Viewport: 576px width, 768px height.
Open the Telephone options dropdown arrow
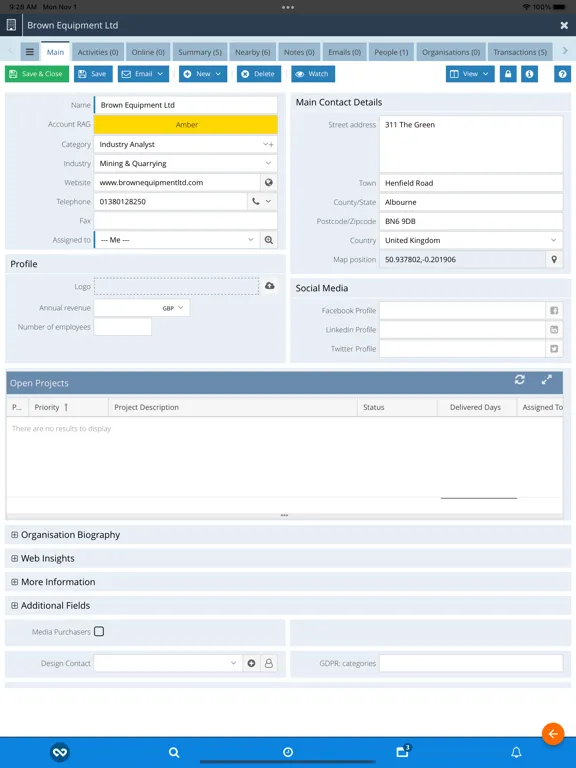[x=269, y=201]
